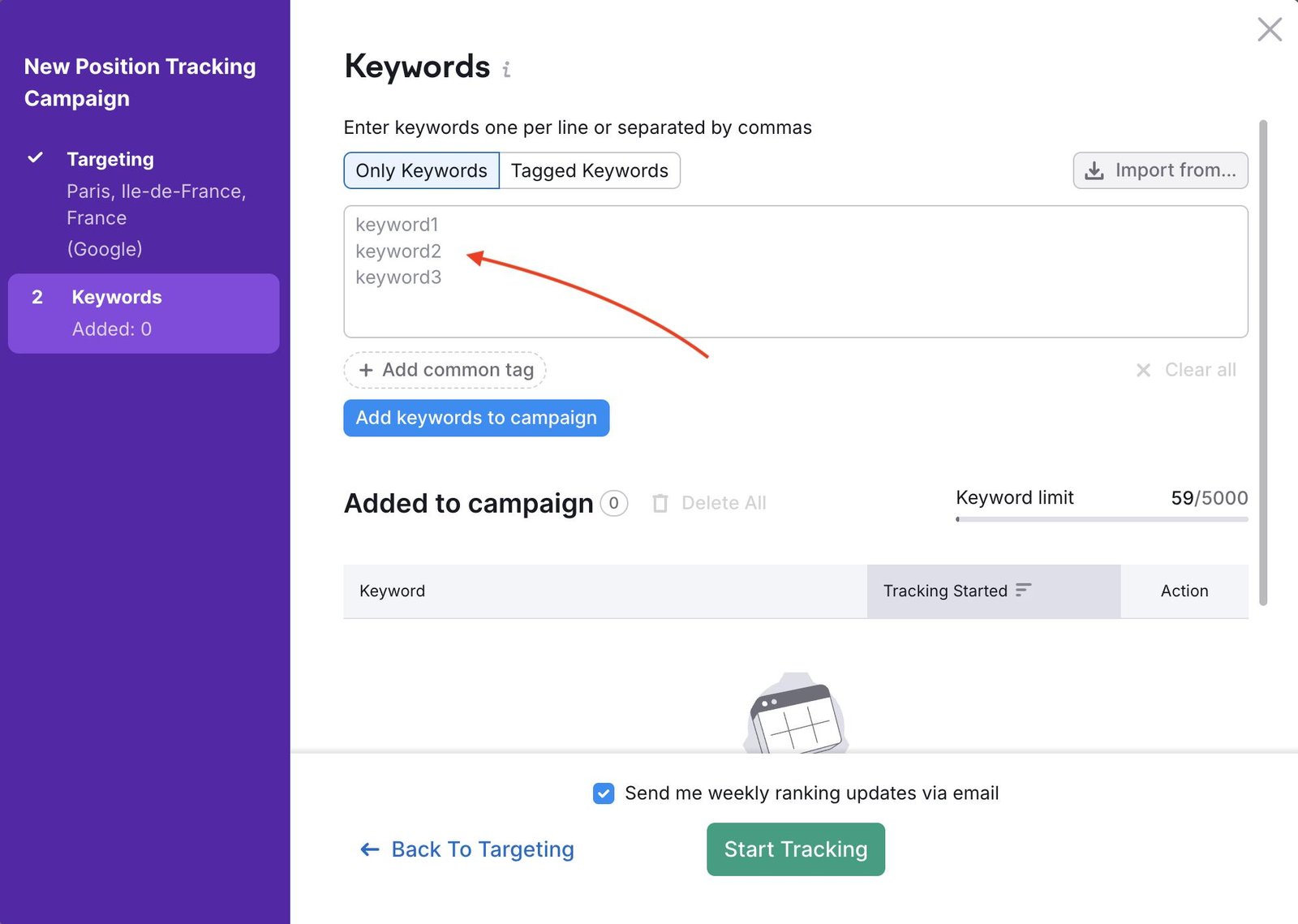This screenshot has width=1298, height=924.
Task: Click the Paris, Ile-de-France, France location text
Action: 157,204
